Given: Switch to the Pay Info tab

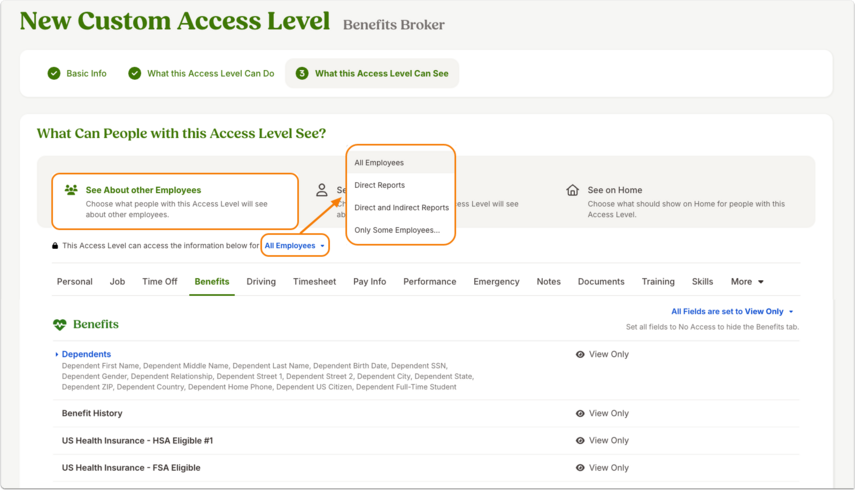Looking at the screenshot, I should (x=370, y=282).
